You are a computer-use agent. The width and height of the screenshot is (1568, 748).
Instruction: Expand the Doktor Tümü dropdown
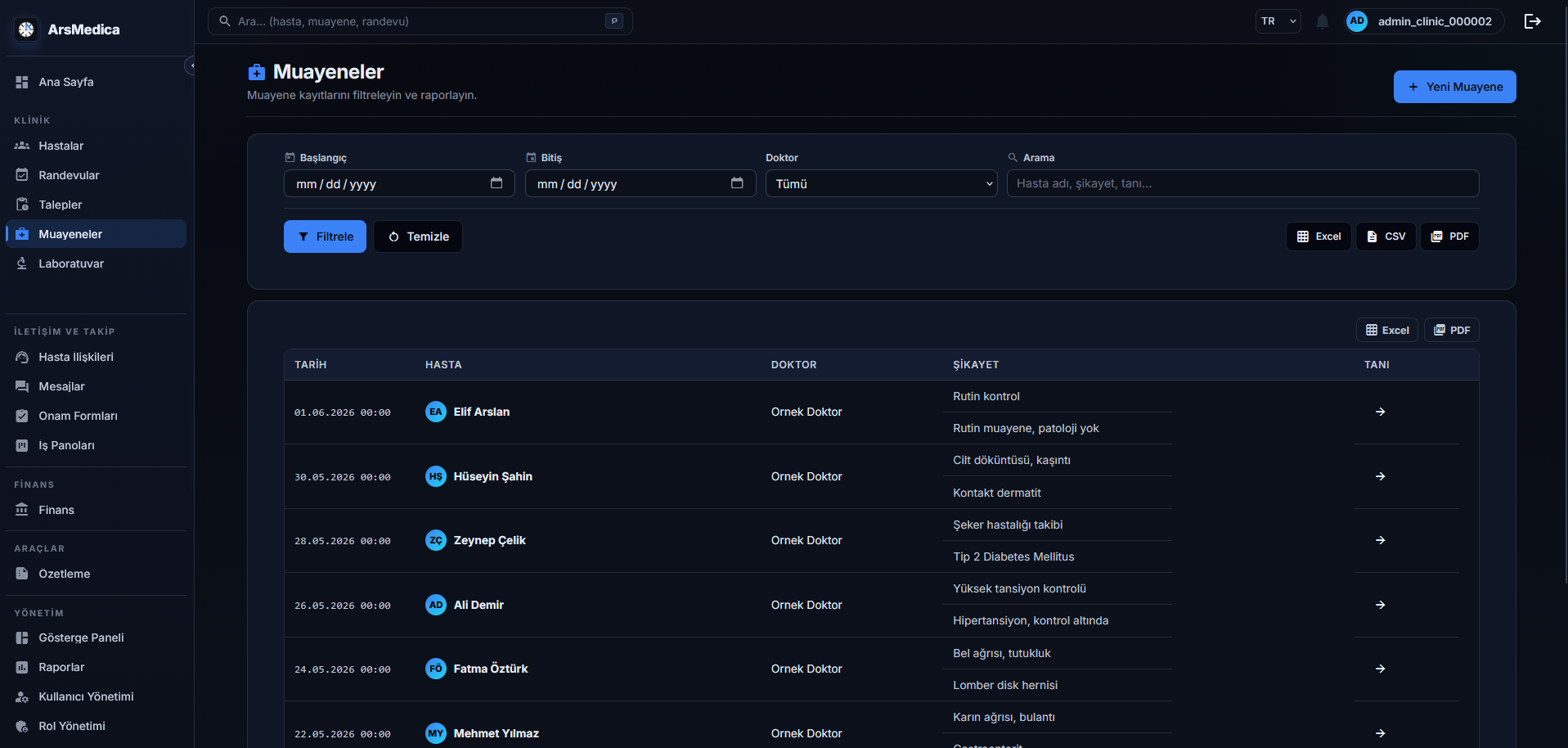(x=881, y=183)
